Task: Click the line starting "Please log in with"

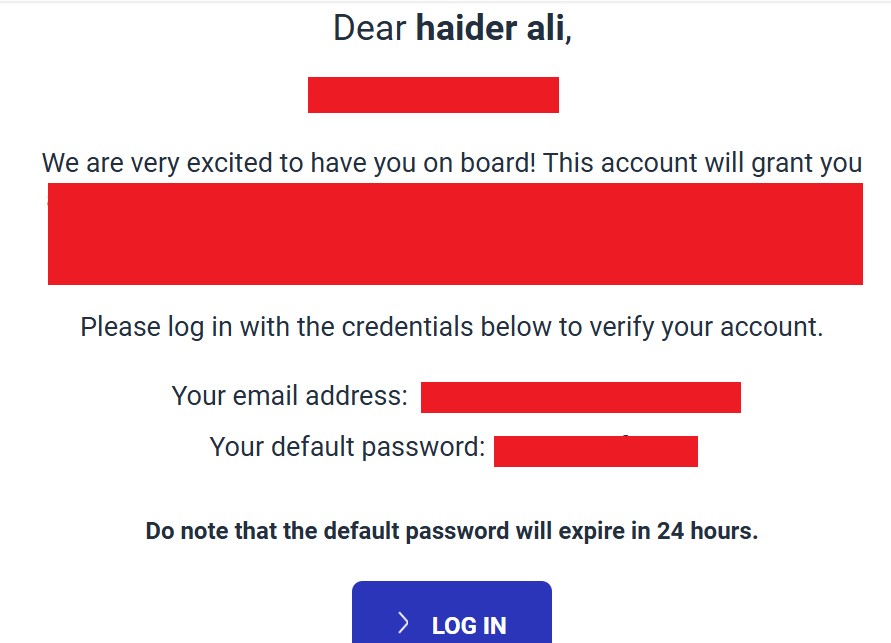Action: click(451, 327)
